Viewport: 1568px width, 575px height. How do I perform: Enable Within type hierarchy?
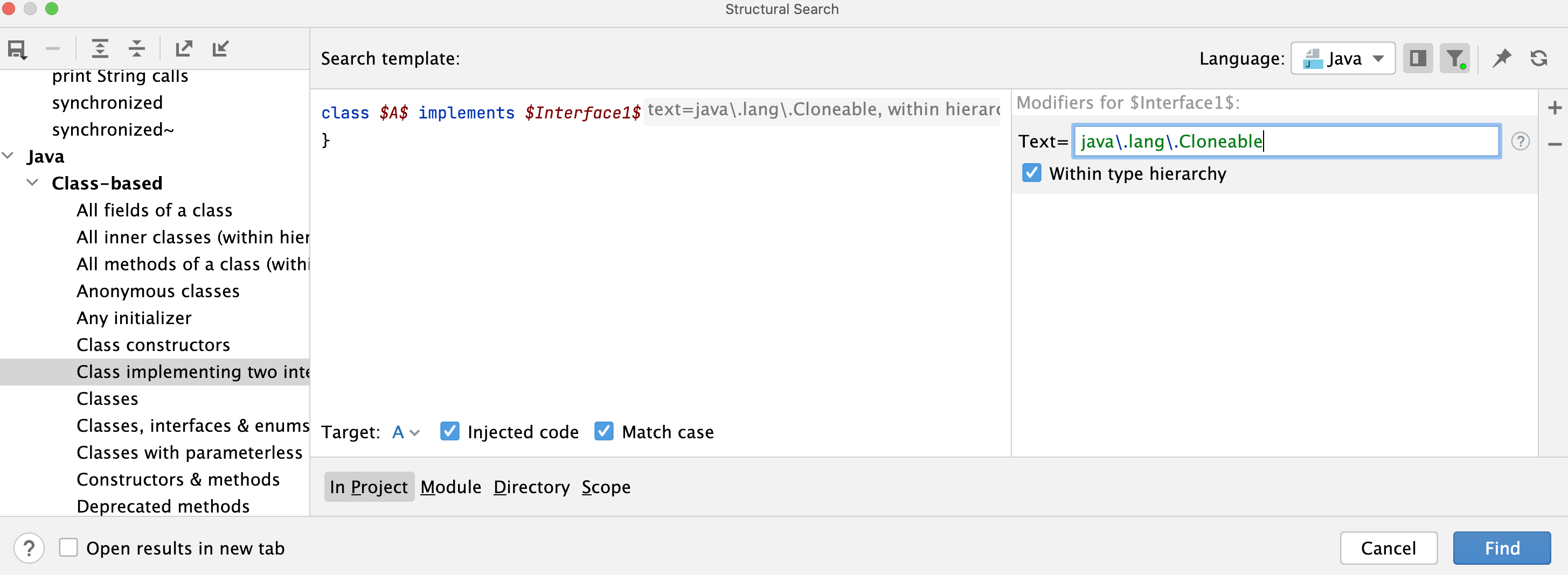[x=1031, y=173]
